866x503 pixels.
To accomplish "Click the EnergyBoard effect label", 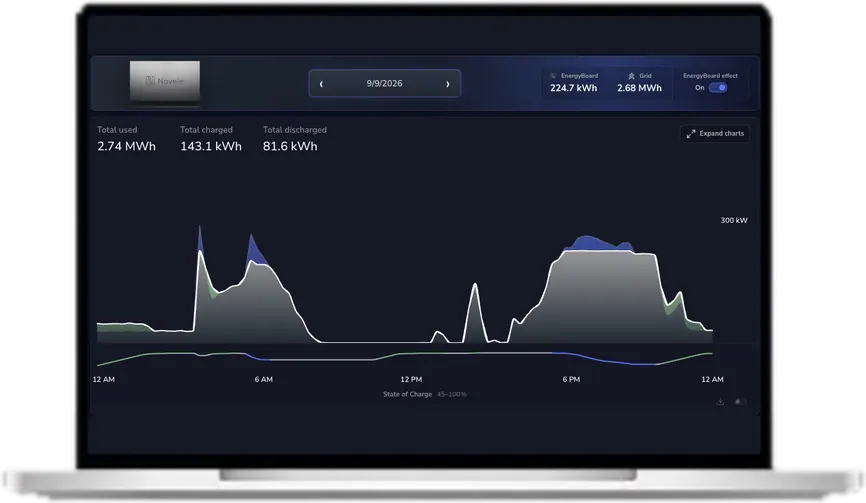I will [710, 76].
